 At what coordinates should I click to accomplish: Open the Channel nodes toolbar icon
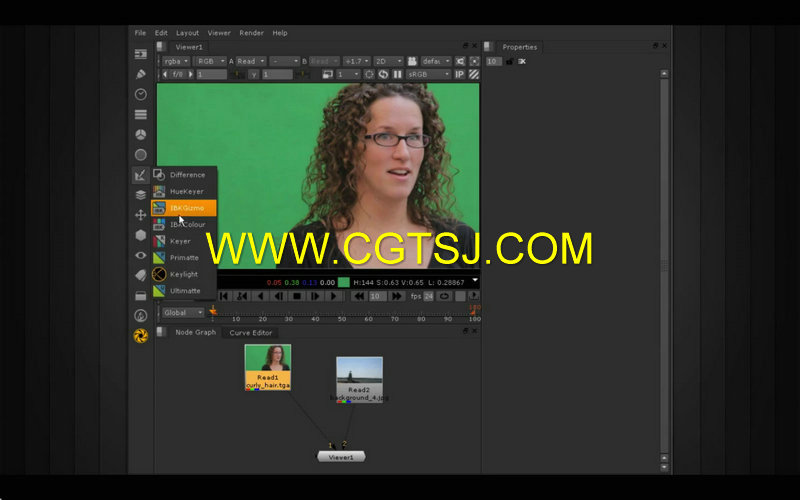coord(140,114)
